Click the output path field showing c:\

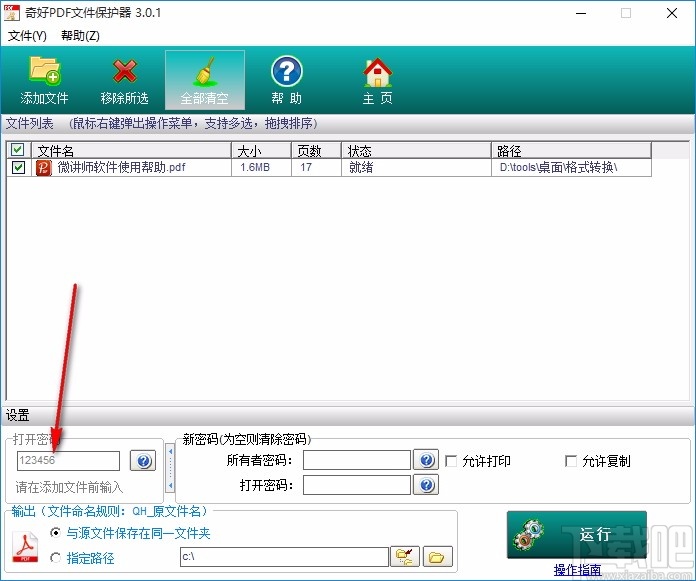coord(284,557)
